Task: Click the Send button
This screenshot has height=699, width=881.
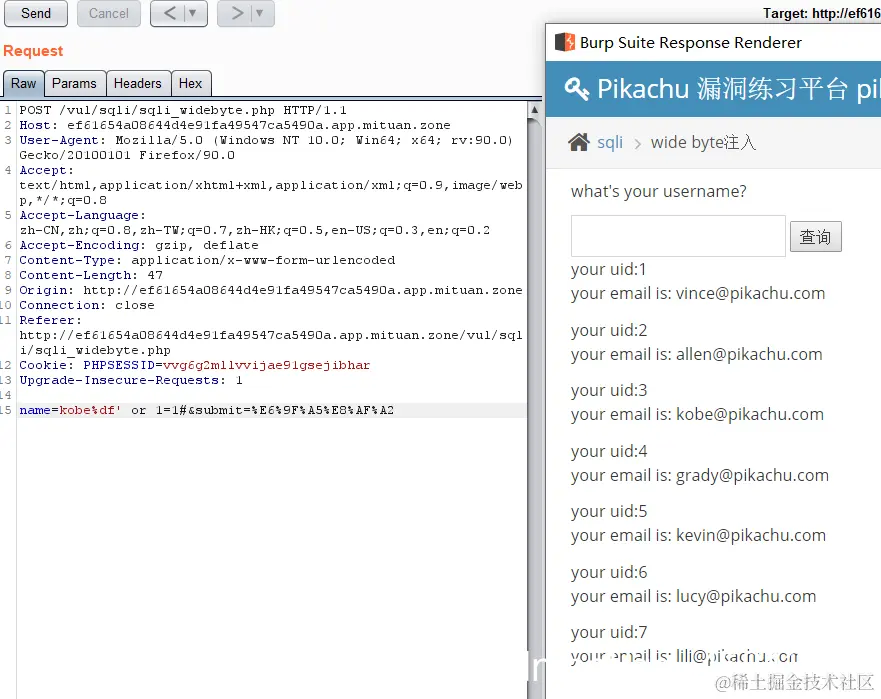Action: tap(36, 13)
